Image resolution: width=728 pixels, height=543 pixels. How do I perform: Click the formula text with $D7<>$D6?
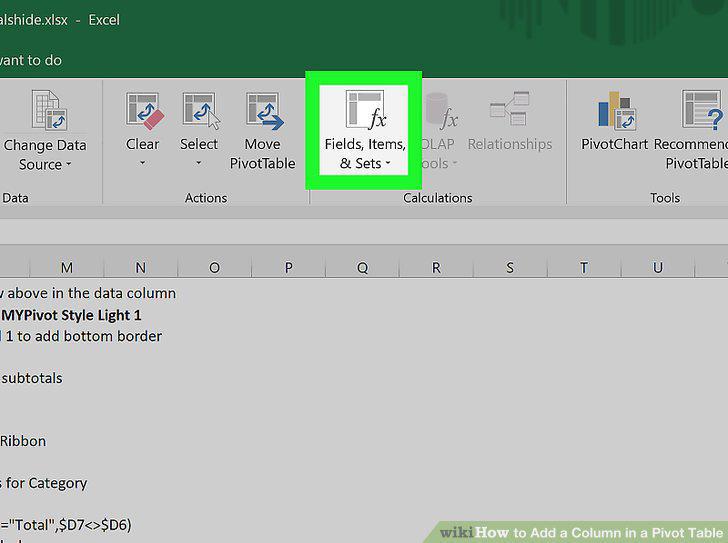click(x=66, y=525)
